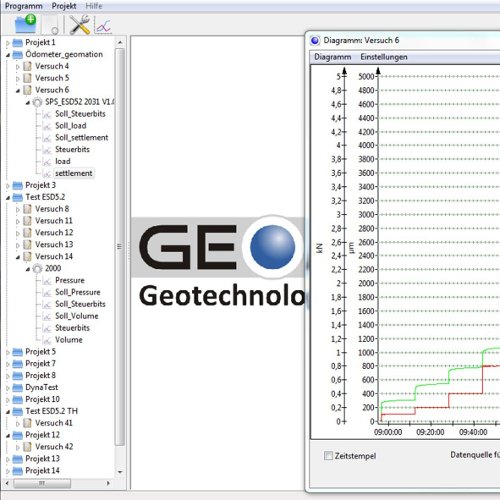500x500 pixels.
Task: Expand the Projekt 1 tree node
Action: 8,43
